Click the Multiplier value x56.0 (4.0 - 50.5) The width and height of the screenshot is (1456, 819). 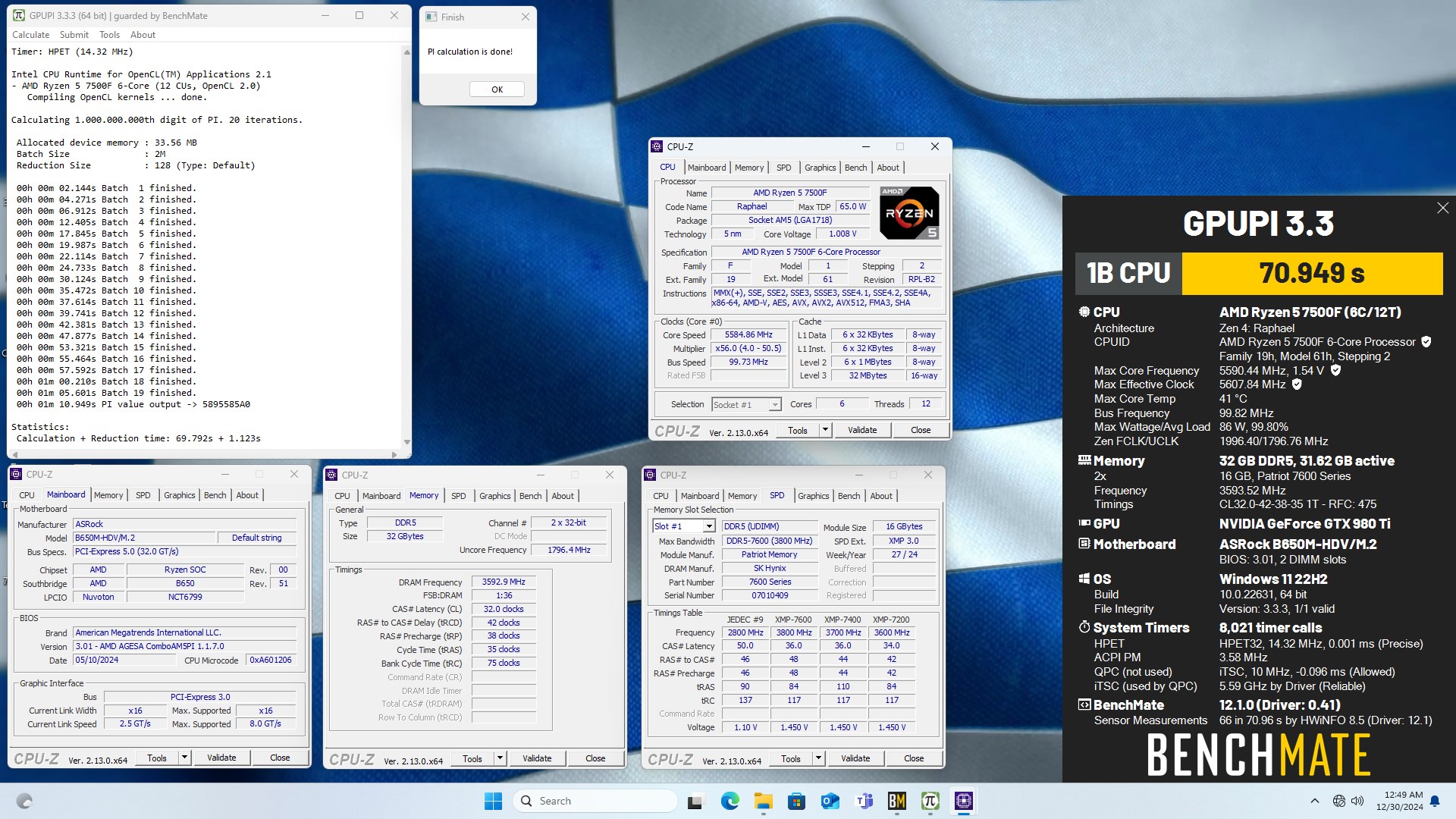(748, 349)
